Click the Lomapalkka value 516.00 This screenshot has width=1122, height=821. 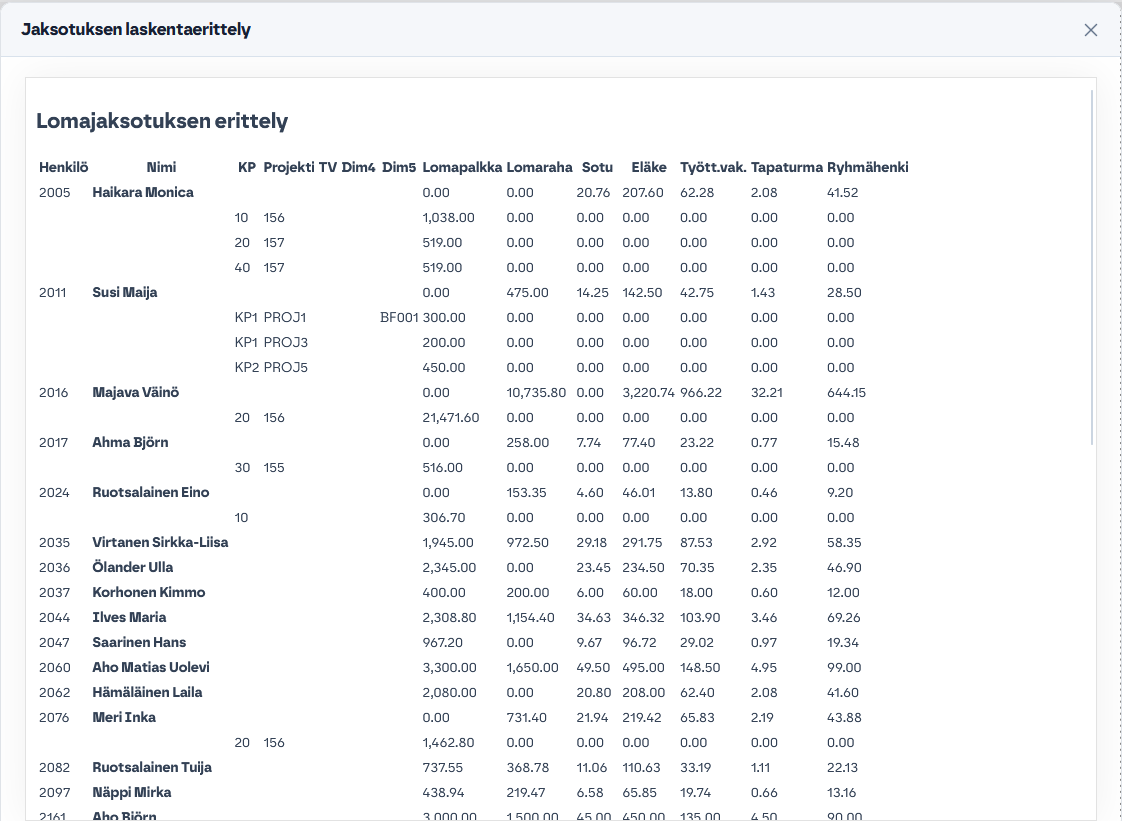[442, 468]
